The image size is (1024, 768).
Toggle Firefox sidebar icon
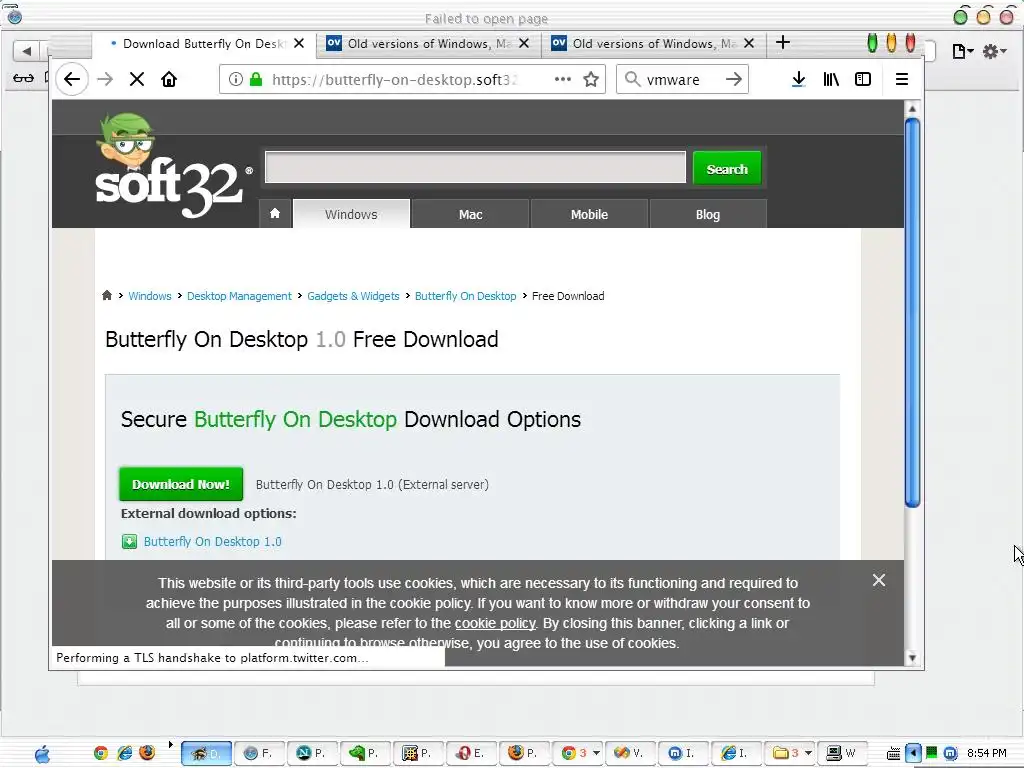coord(863,80)
